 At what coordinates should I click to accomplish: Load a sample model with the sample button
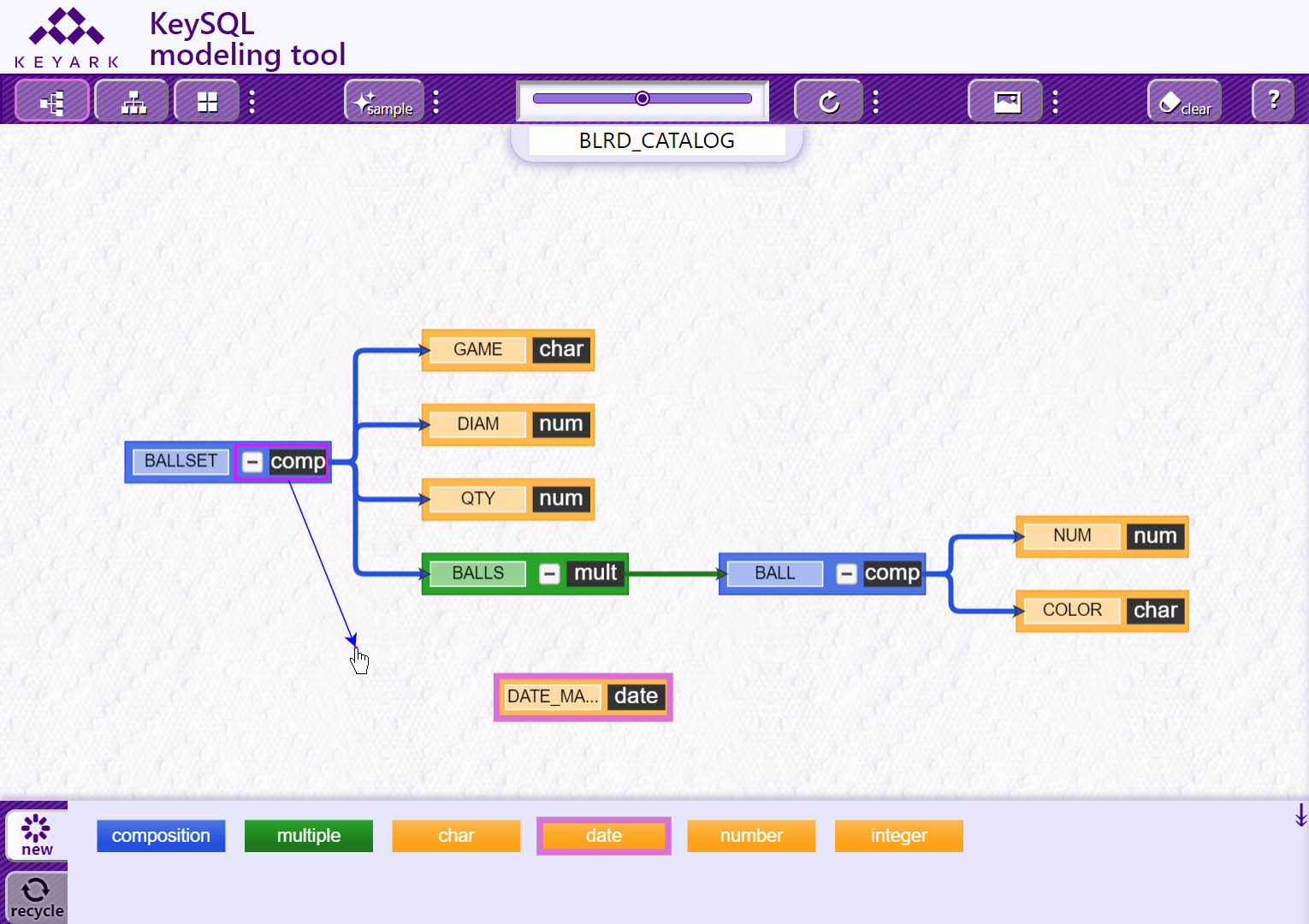pyautogui.click(x=384, y=102)
